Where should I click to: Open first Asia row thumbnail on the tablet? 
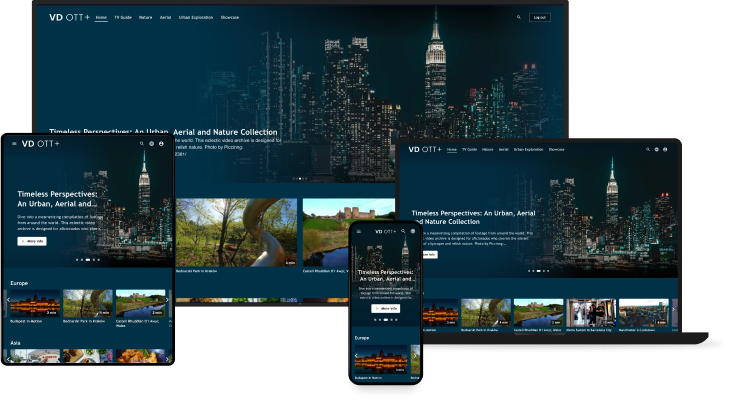(35, 356)
